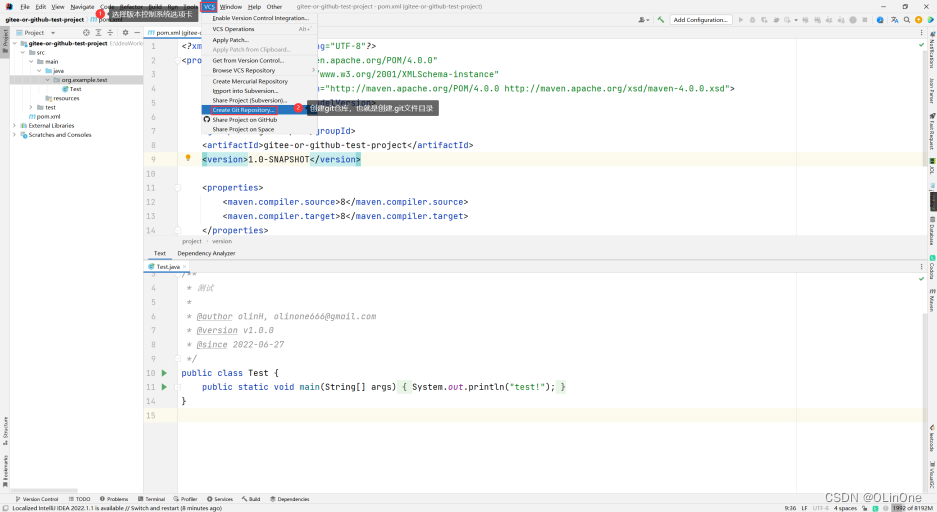Open the File menu
This screenshot has width=937, height=512.
click(25, 7)
